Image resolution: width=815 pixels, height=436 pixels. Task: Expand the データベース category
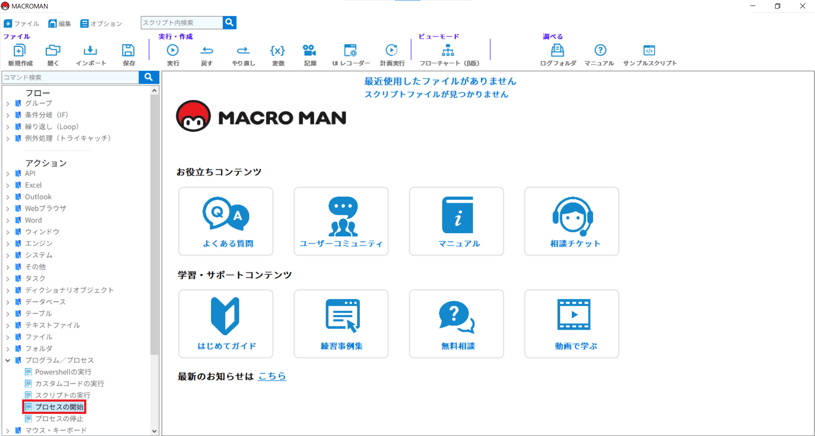[8, 302]
